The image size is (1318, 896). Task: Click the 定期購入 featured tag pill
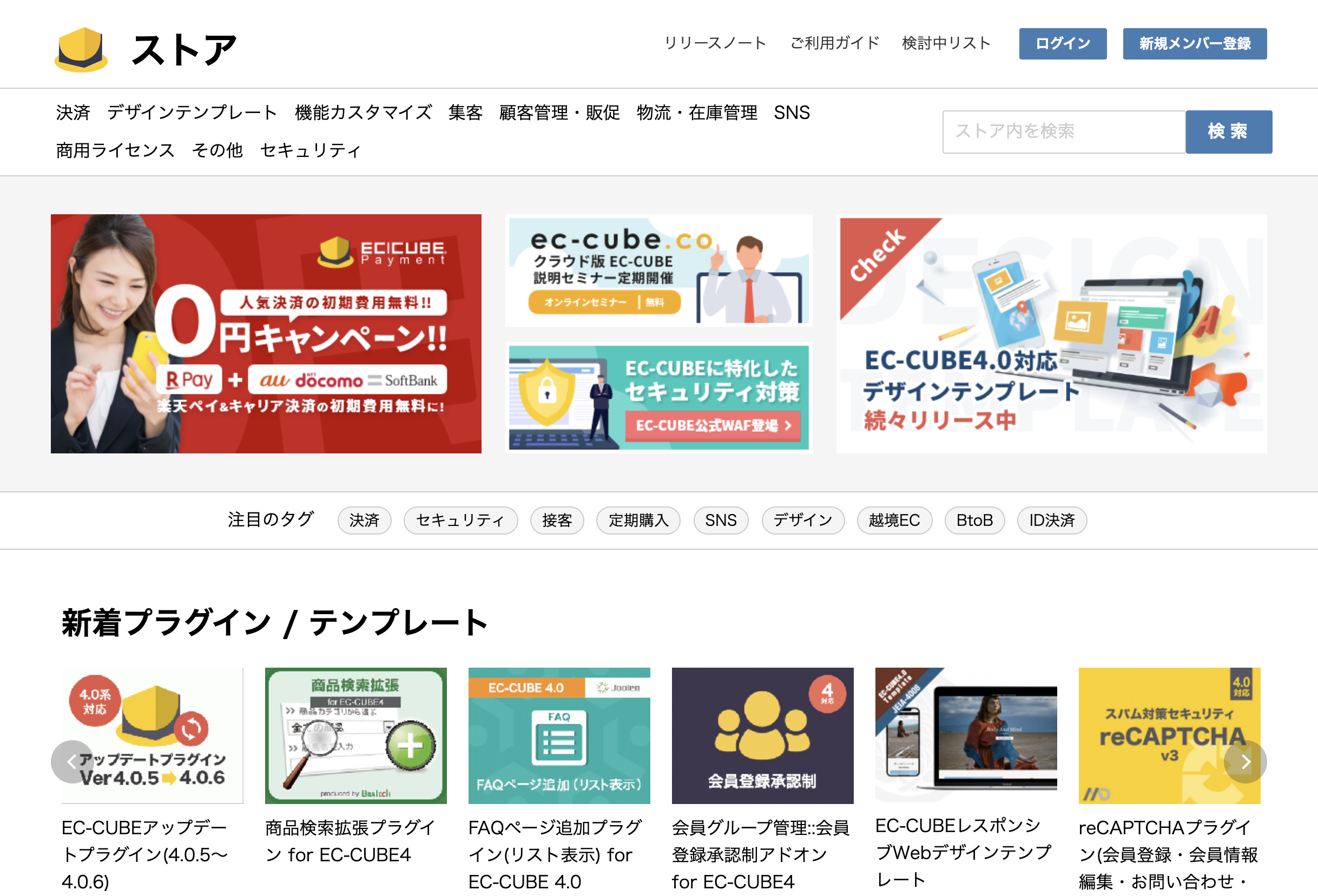pos(638,520)
